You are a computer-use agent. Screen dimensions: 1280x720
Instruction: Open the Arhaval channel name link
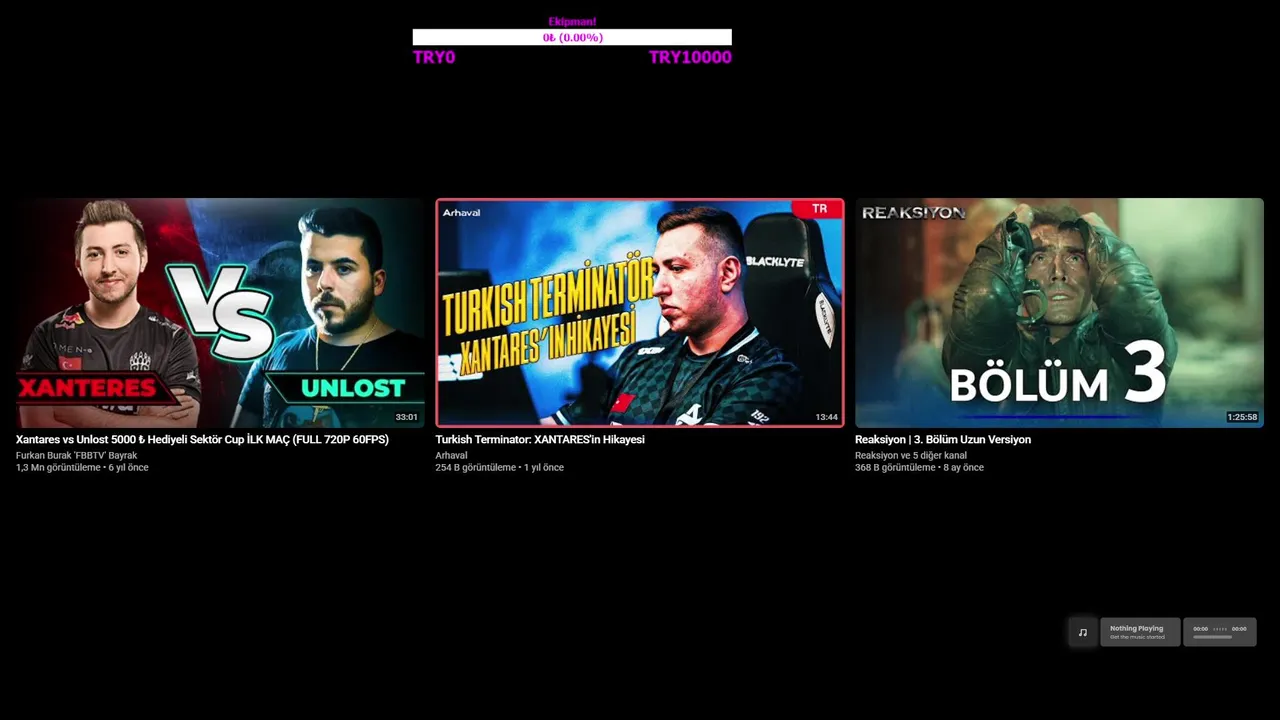[451, 456]
